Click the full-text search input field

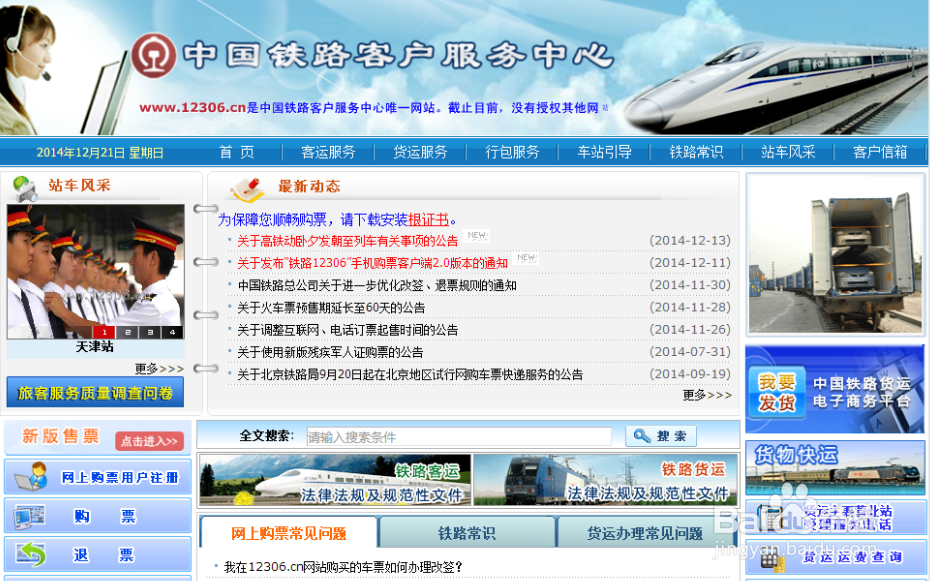point(459,437)
